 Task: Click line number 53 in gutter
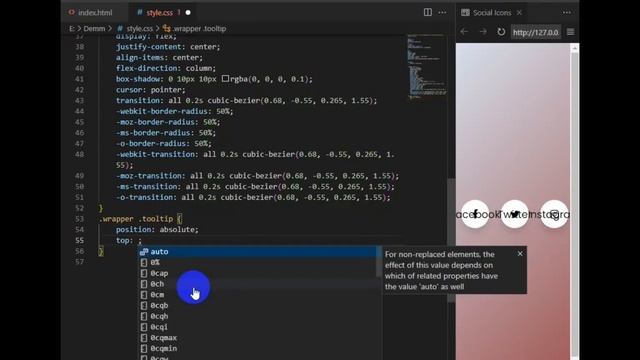(79, 219)
